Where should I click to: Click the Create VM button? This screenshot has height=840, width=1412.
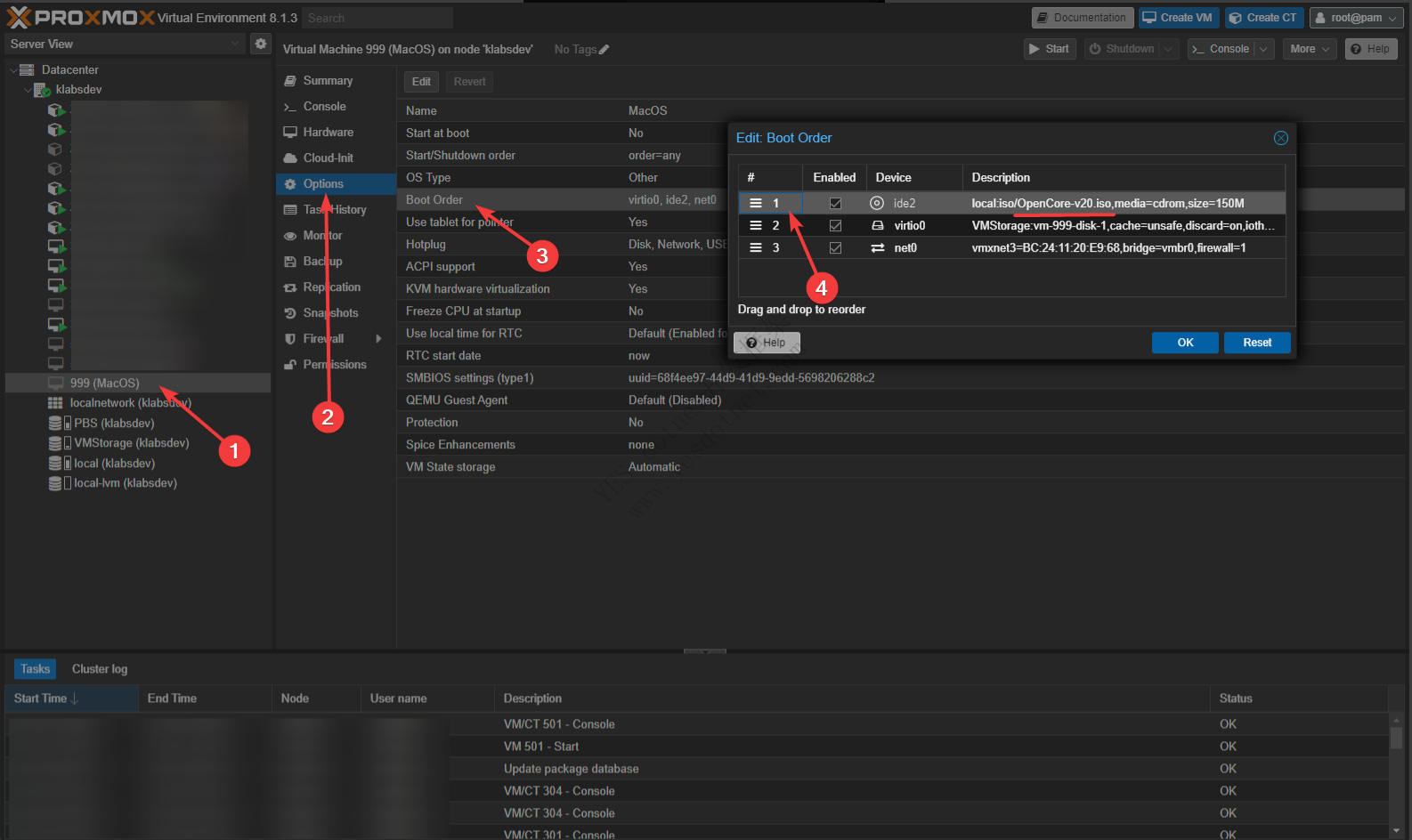[1177, 18]
